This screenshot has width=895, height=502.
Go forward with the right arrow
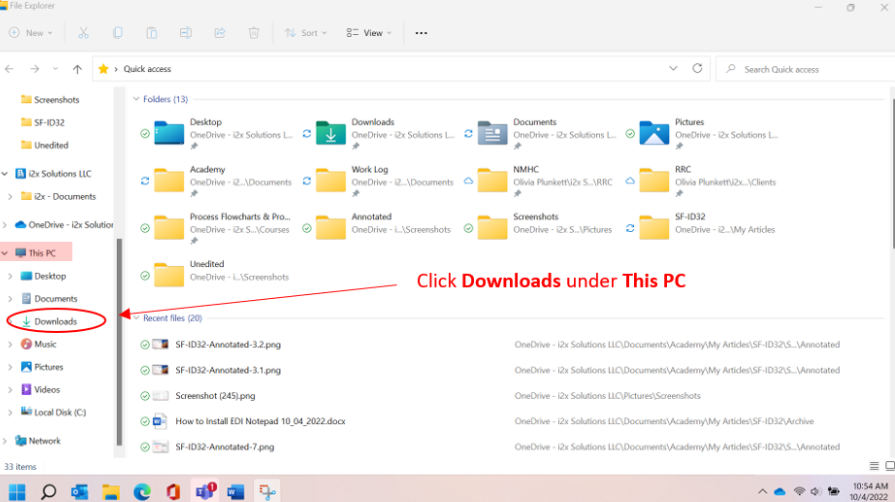point(35,69)
